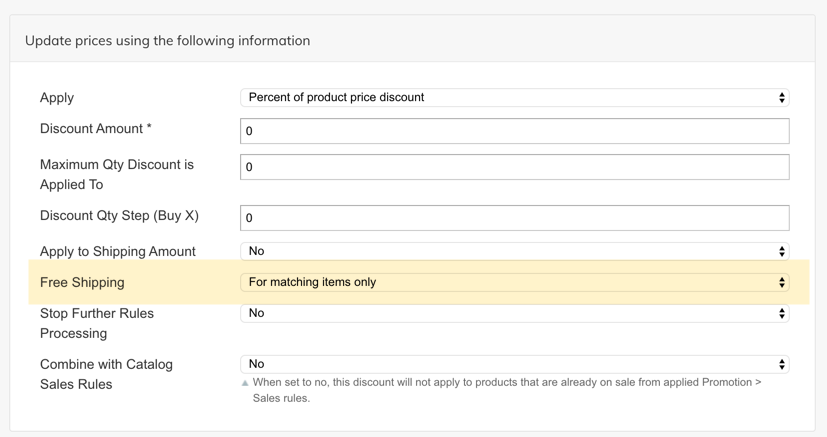Click the "Update prices using the following information" heading
The width and height of the screenshot is (827, 437).
[x=167, y=41]
